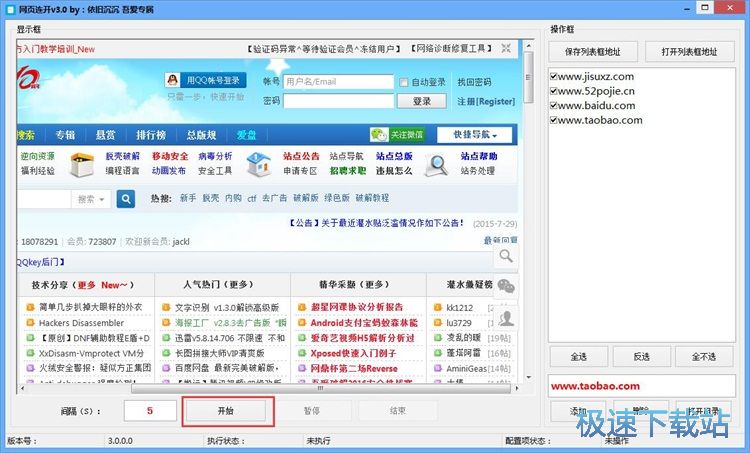The width and height of the screenshot is (750, 453).
Task: Click the blue search magnifier button
Action: click(126, 199)
